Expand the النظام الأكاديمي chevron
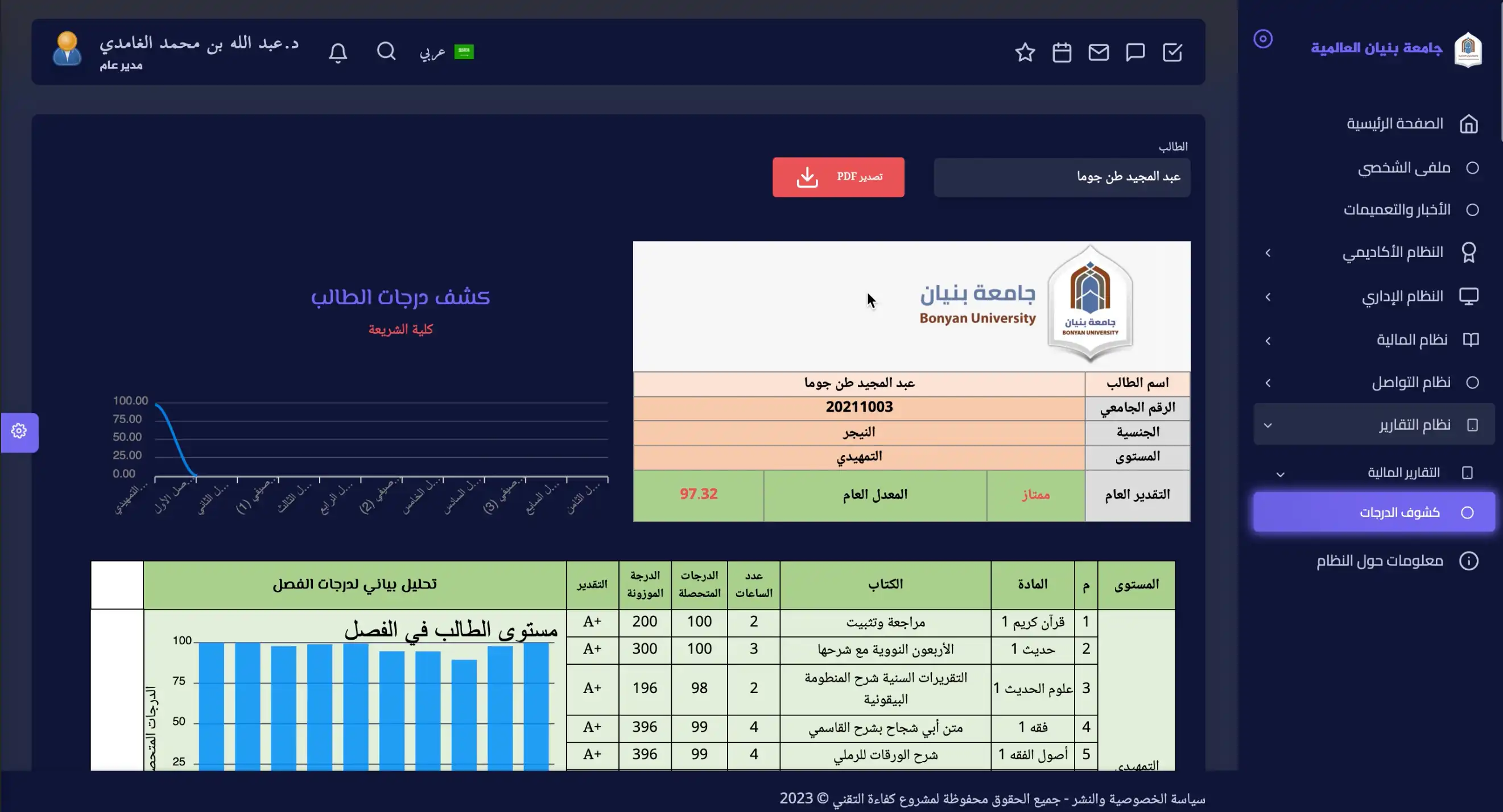The height and width of the screenshot is (812, 1503). coord(1268,253)
